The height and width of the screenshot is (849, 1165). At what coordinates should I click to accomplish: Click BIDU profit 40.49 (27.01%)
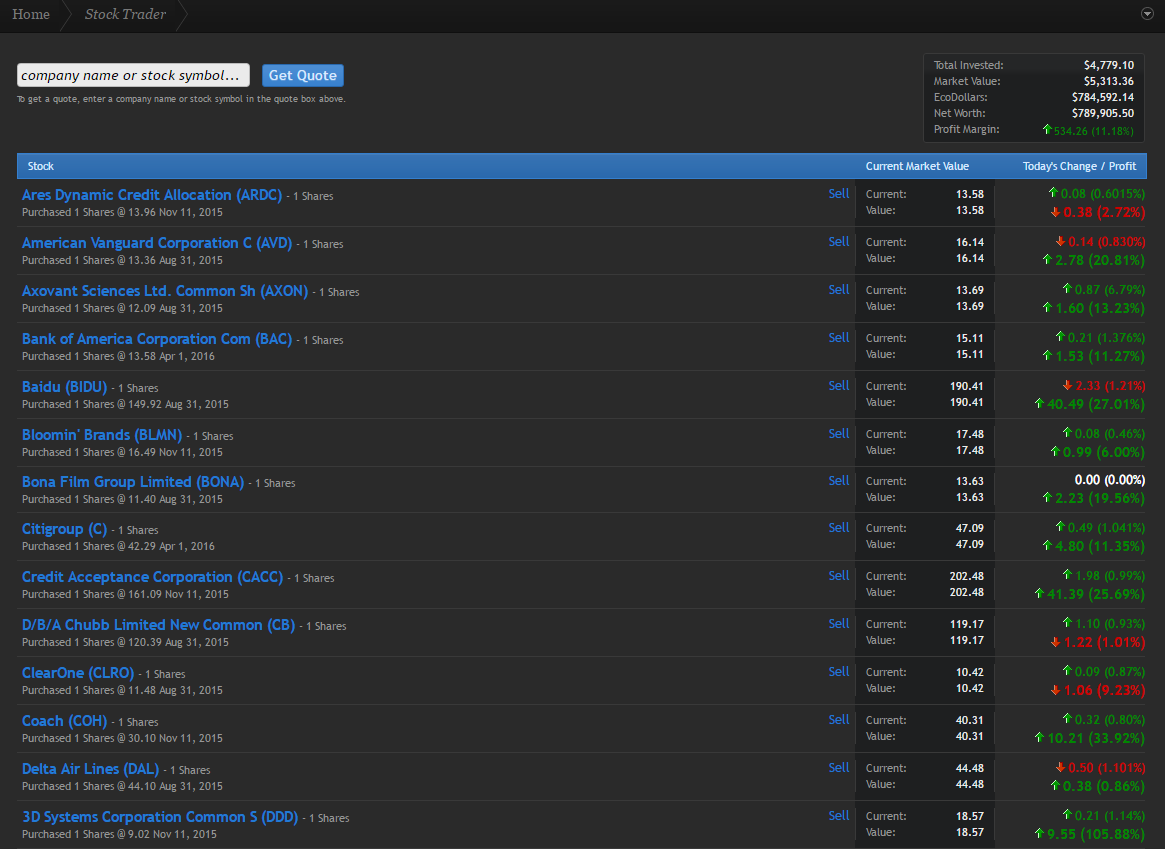pyautogui.click(x=1096, y=405)
